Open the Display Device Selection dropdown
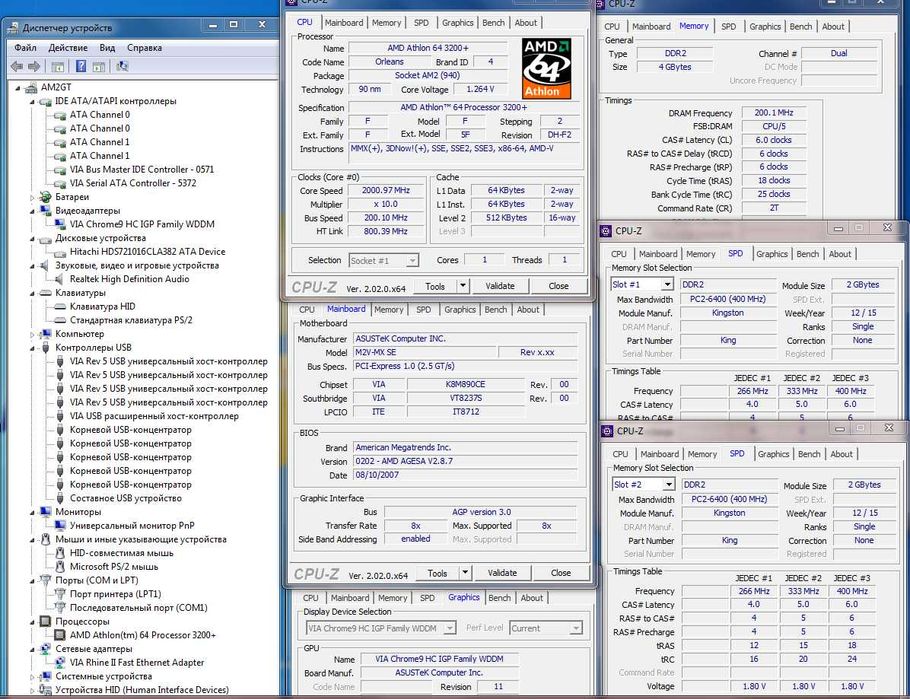Image resolution: width=910 pixels, height=699 pixels. pos(450,628)
